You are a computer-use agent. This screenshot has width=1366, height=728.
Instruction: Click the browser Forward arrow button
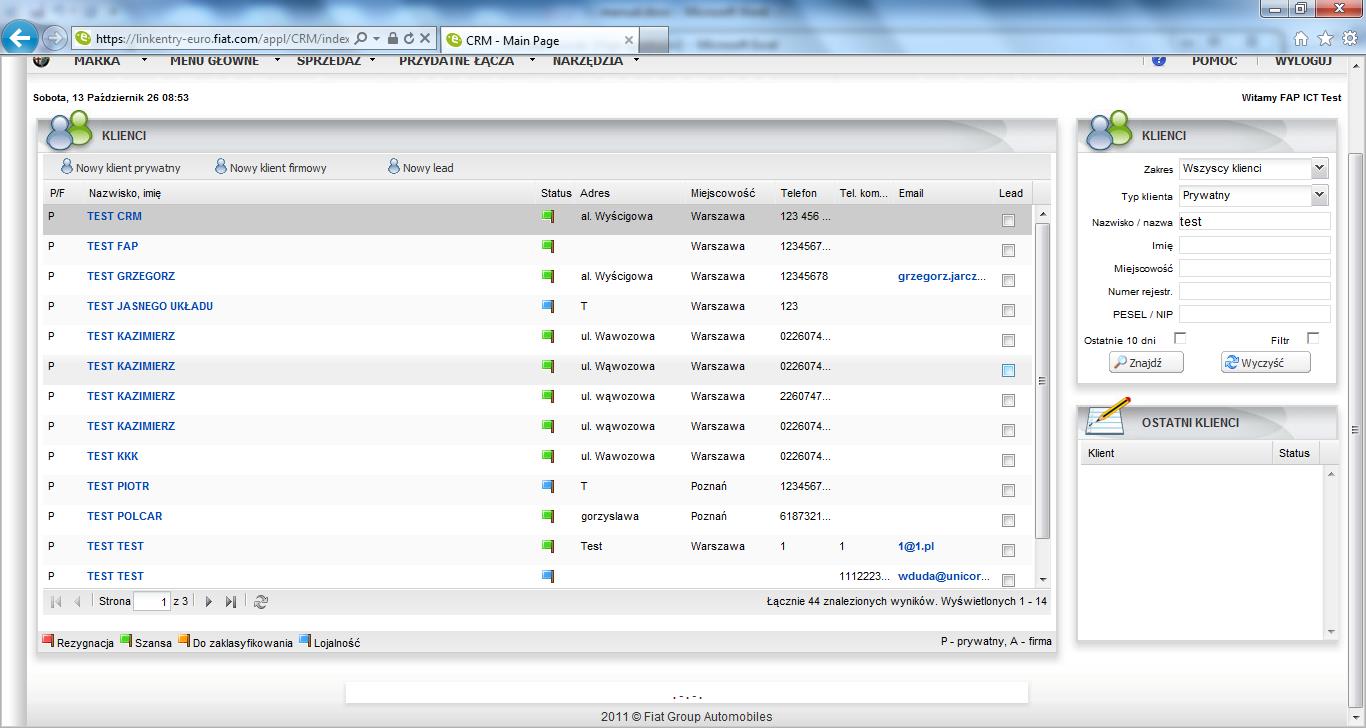coord(55,39)
